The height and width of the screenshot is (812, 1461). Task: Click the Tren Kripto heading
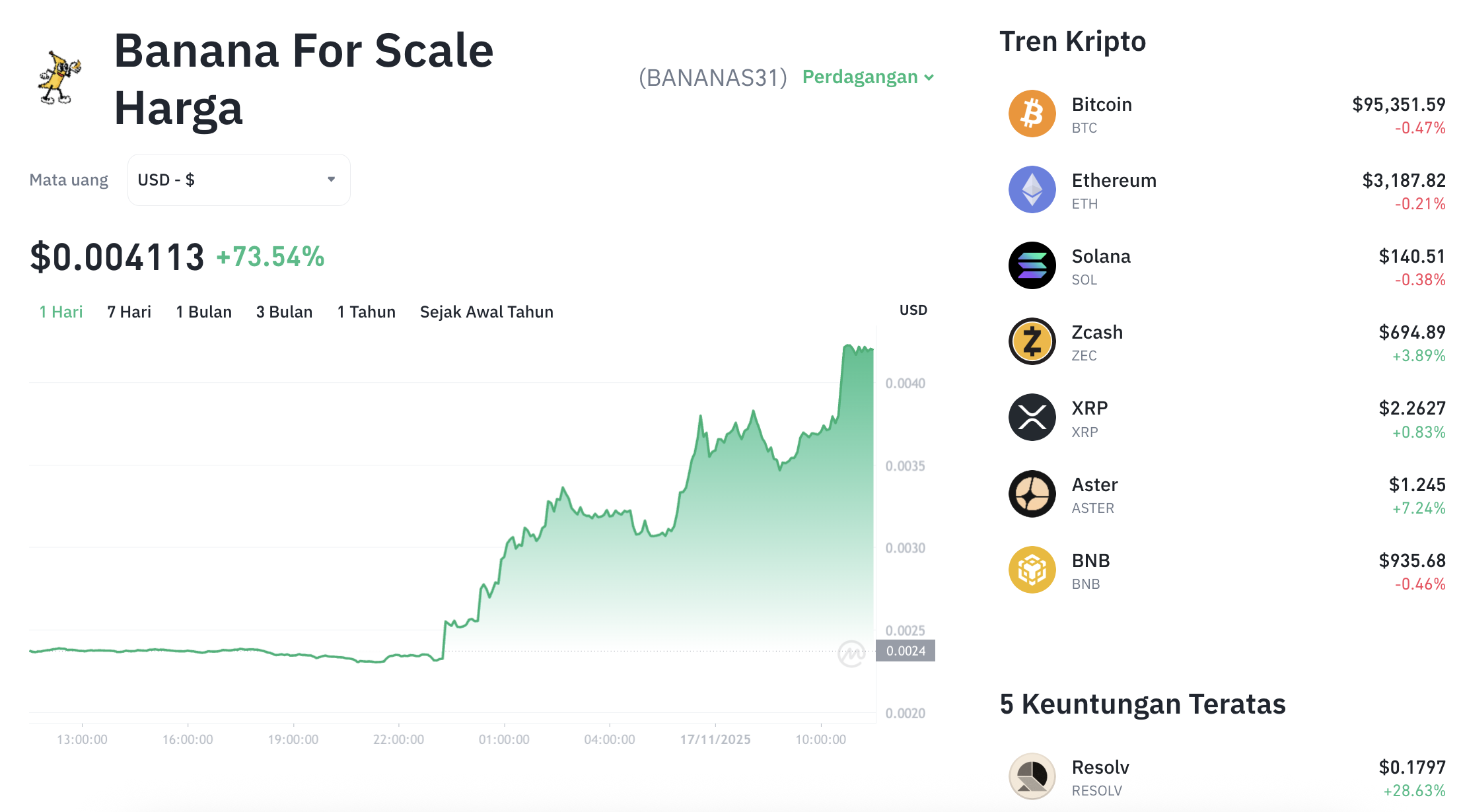[1073, 41]
